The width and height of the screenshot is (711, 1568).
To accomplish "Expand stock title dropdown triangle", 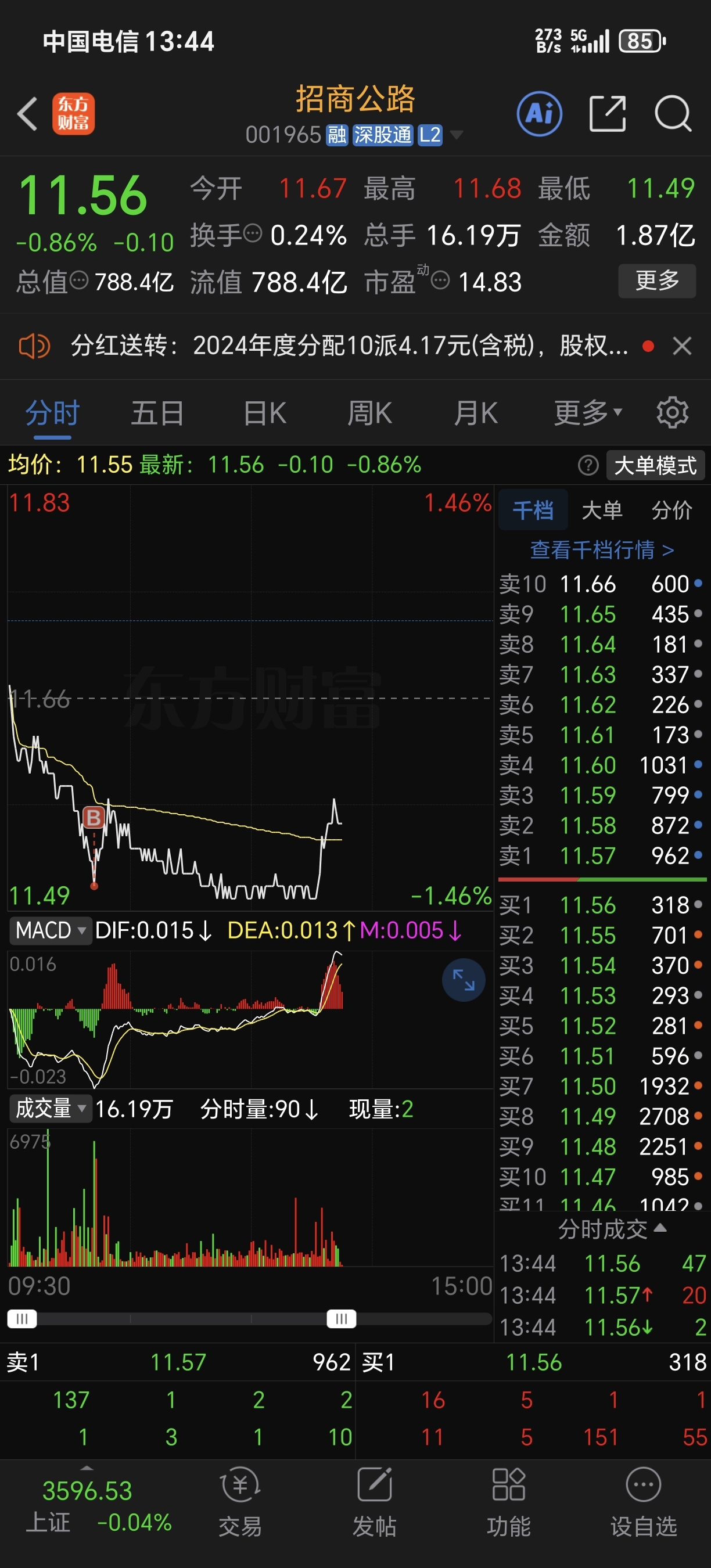I will pyautogui.click(x=455, y=135).
